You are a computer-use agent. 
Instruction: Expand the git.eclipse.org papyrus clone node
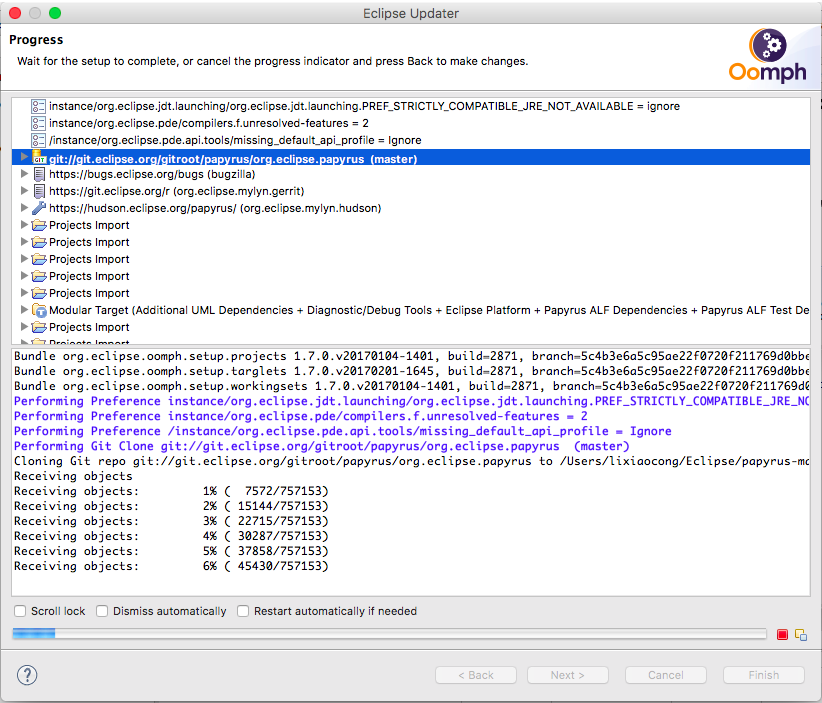coord(25,157)
